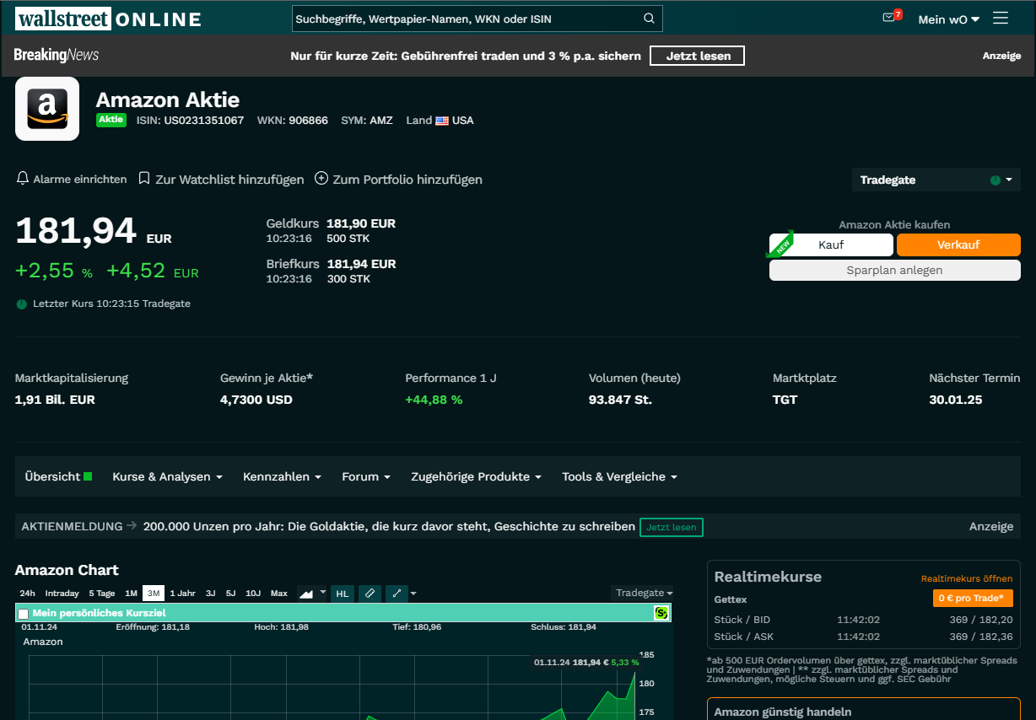
Task: Click the +44,88 % performance value
Action: tap(433, 400)
